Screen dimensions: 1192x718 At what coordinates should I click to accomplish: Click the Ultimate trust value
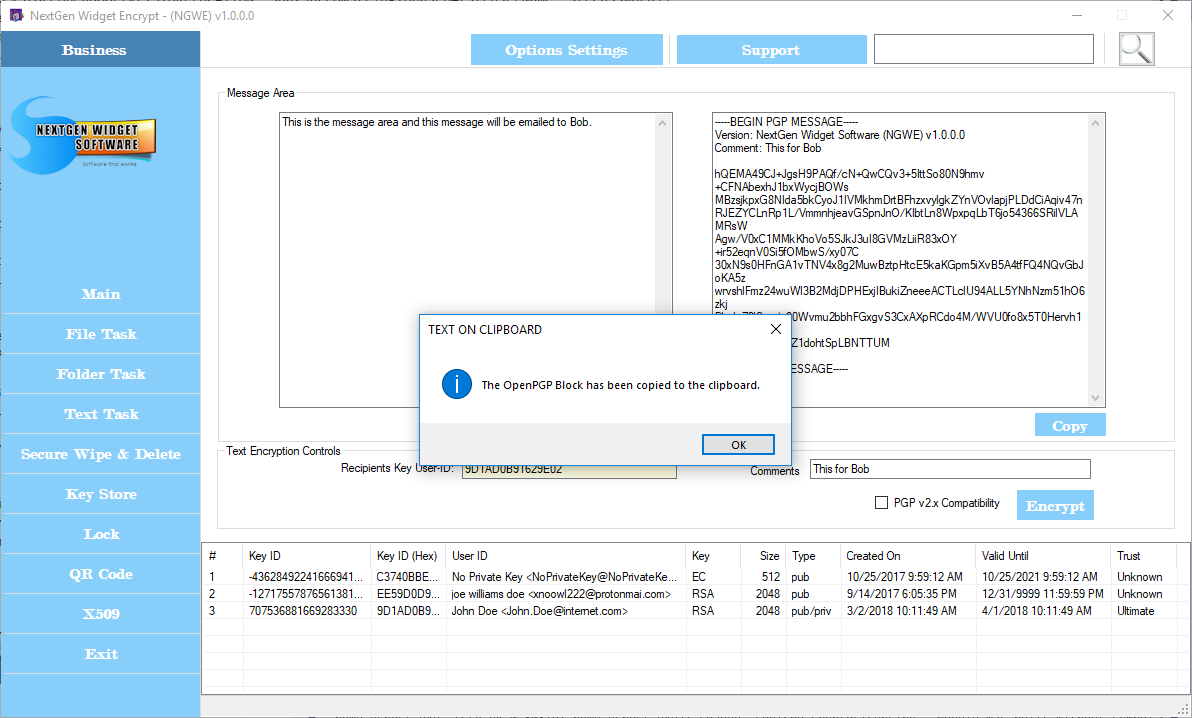coord(1136,611)
